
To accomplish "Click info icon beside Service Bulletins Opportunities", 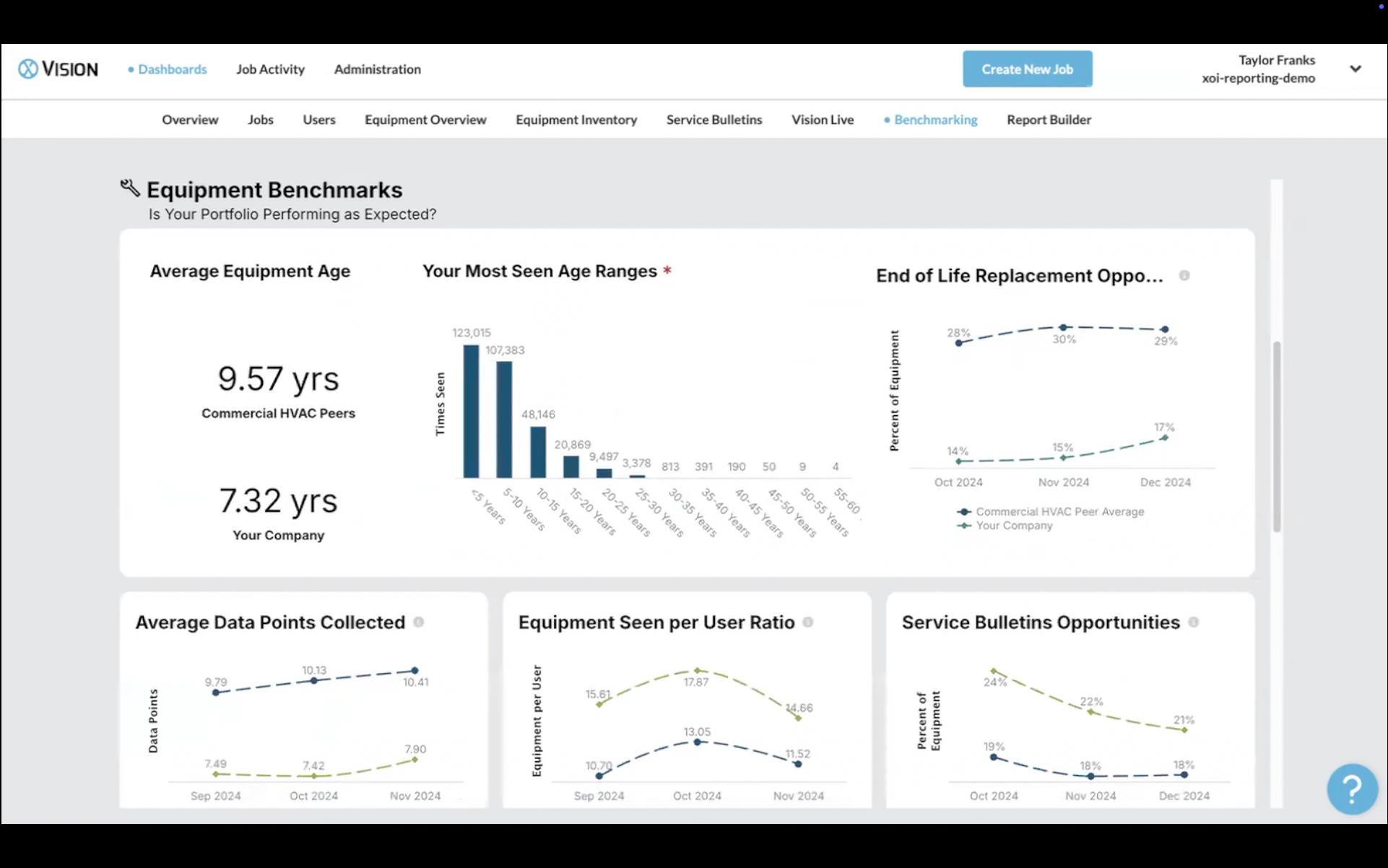I will click(1194, 622).
